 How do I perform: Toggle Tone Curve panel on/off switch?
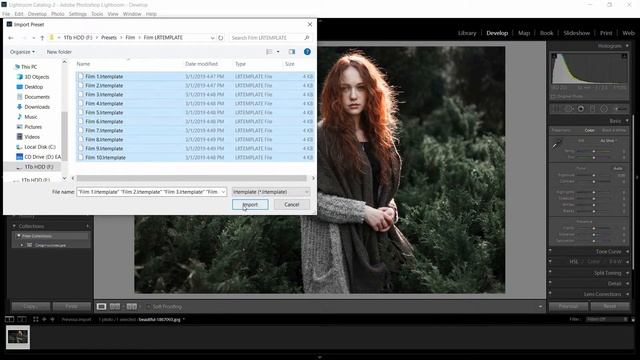tap(550, 251)
